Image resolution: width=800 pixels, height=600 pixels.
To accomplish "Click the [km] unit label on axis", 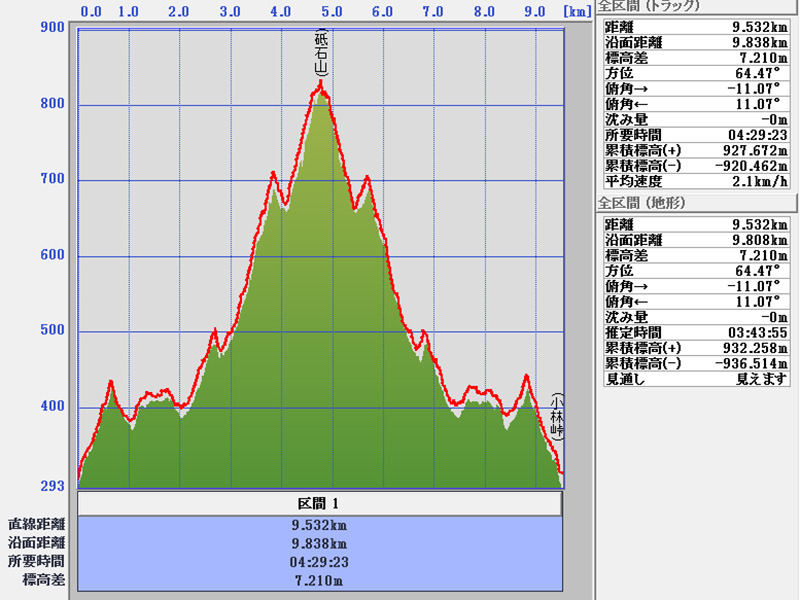I will pos(576,12).
